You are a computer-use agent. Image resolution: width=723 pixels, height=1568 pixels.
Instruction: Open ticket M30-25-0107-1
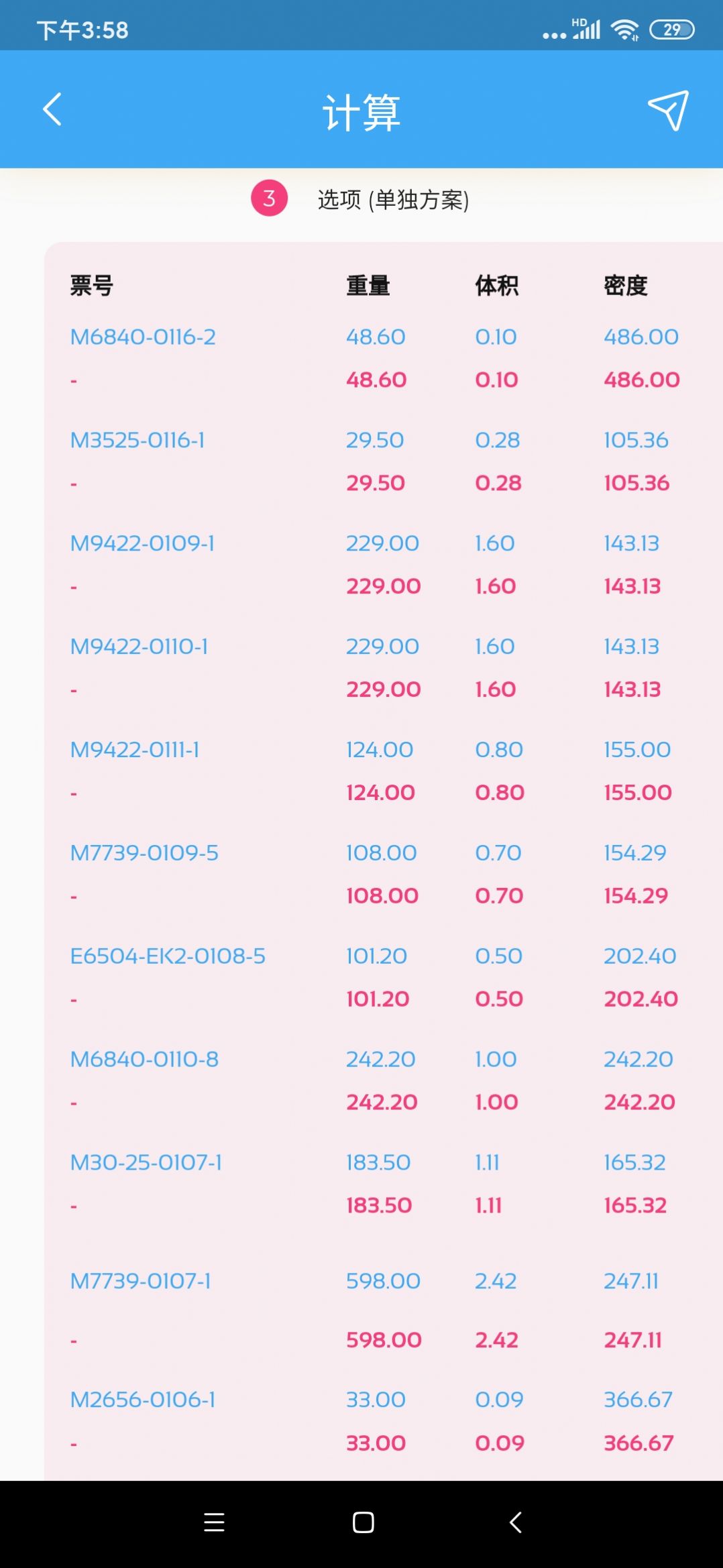[x=146, y=1163]
